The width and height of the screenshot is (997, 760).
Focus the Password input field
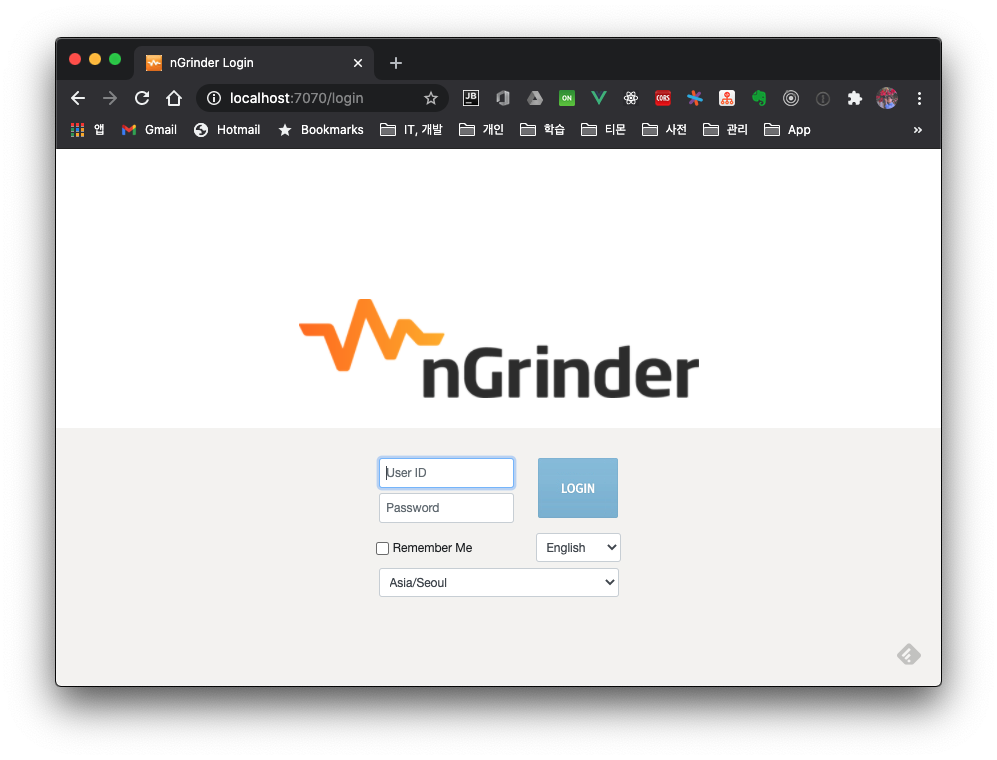[446, 508]
